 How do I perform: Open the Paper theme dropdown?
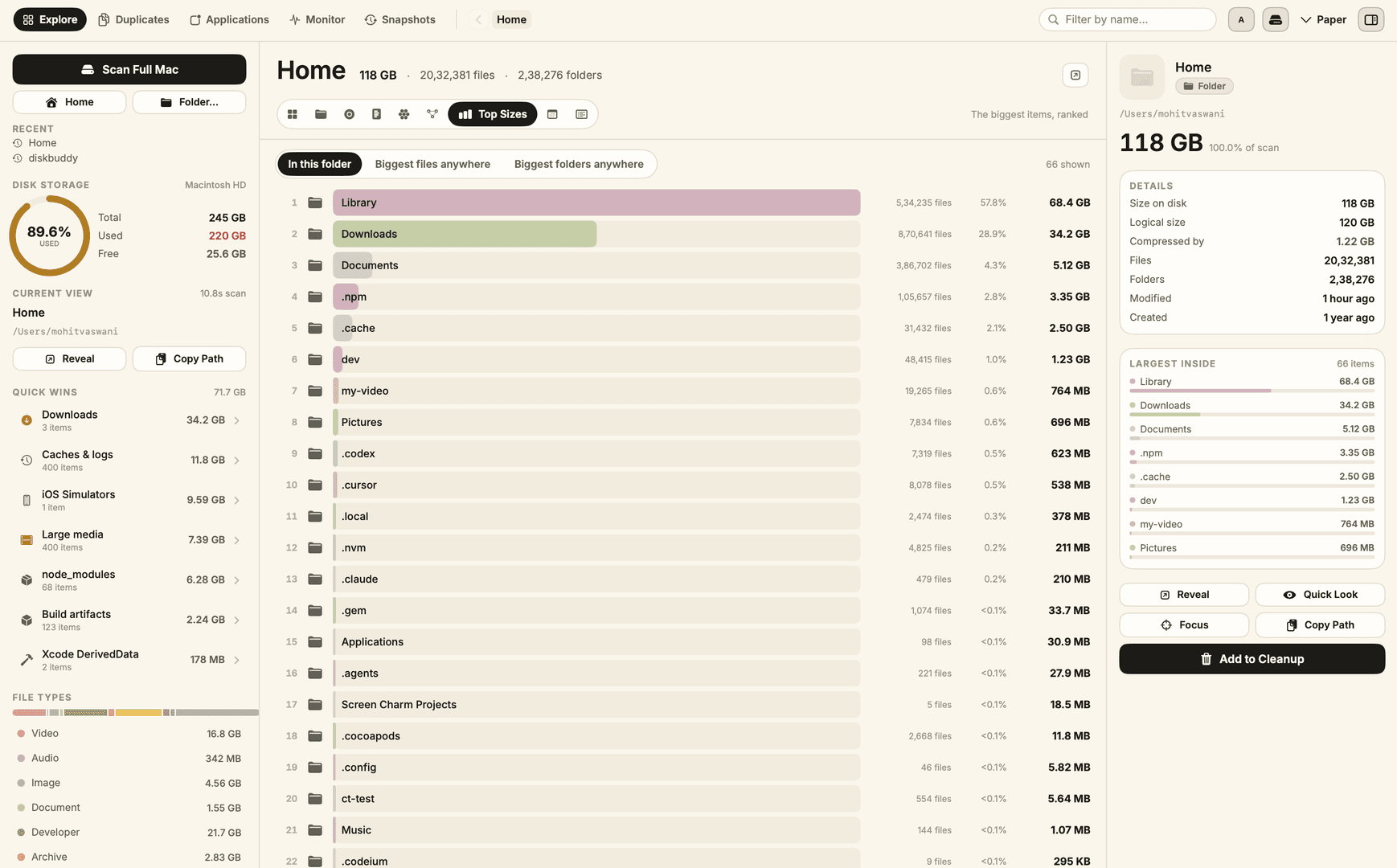[1323, 19]
